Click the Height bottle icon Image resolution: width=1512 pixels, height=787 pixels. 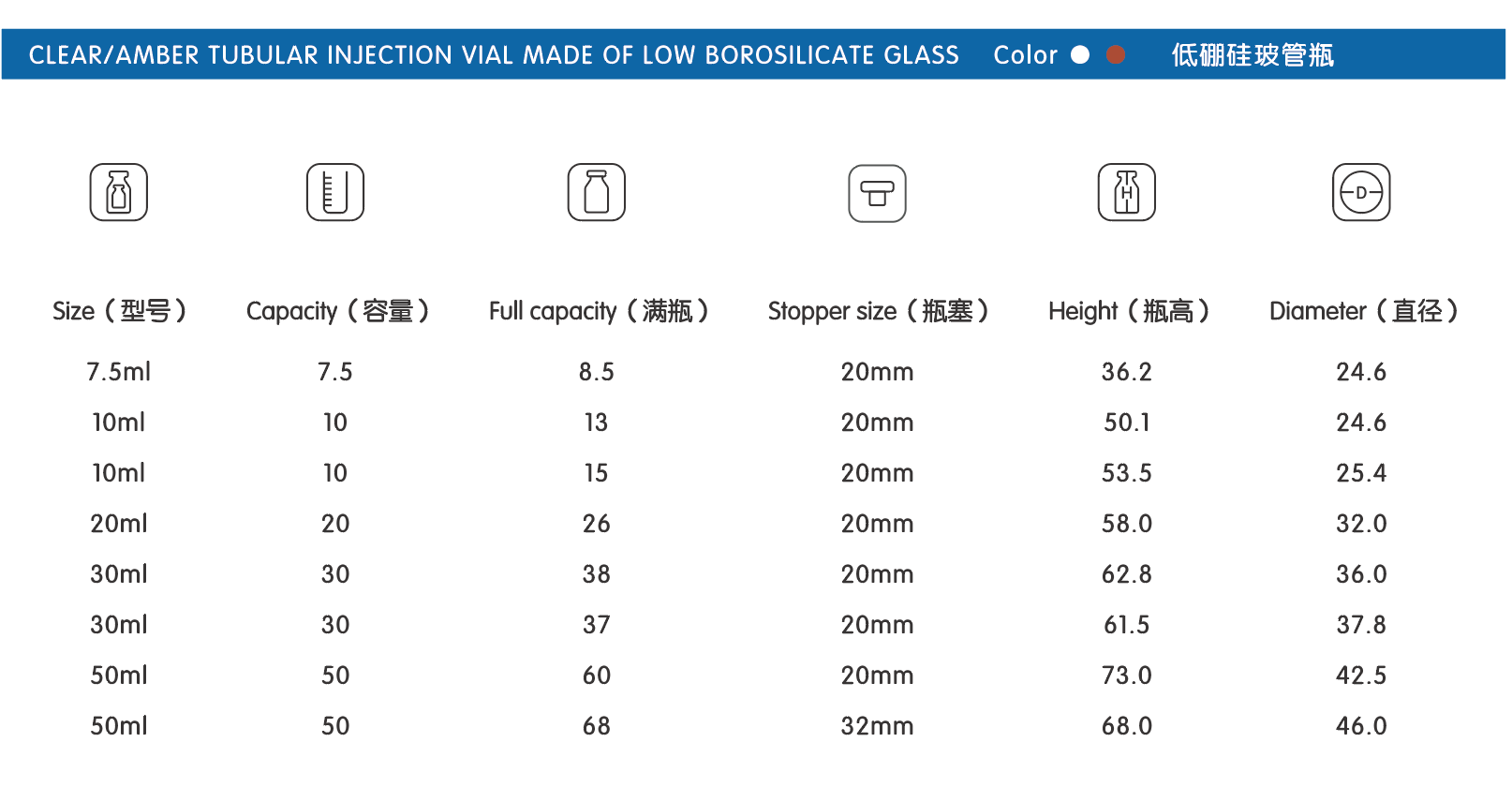click(1127, 192)
